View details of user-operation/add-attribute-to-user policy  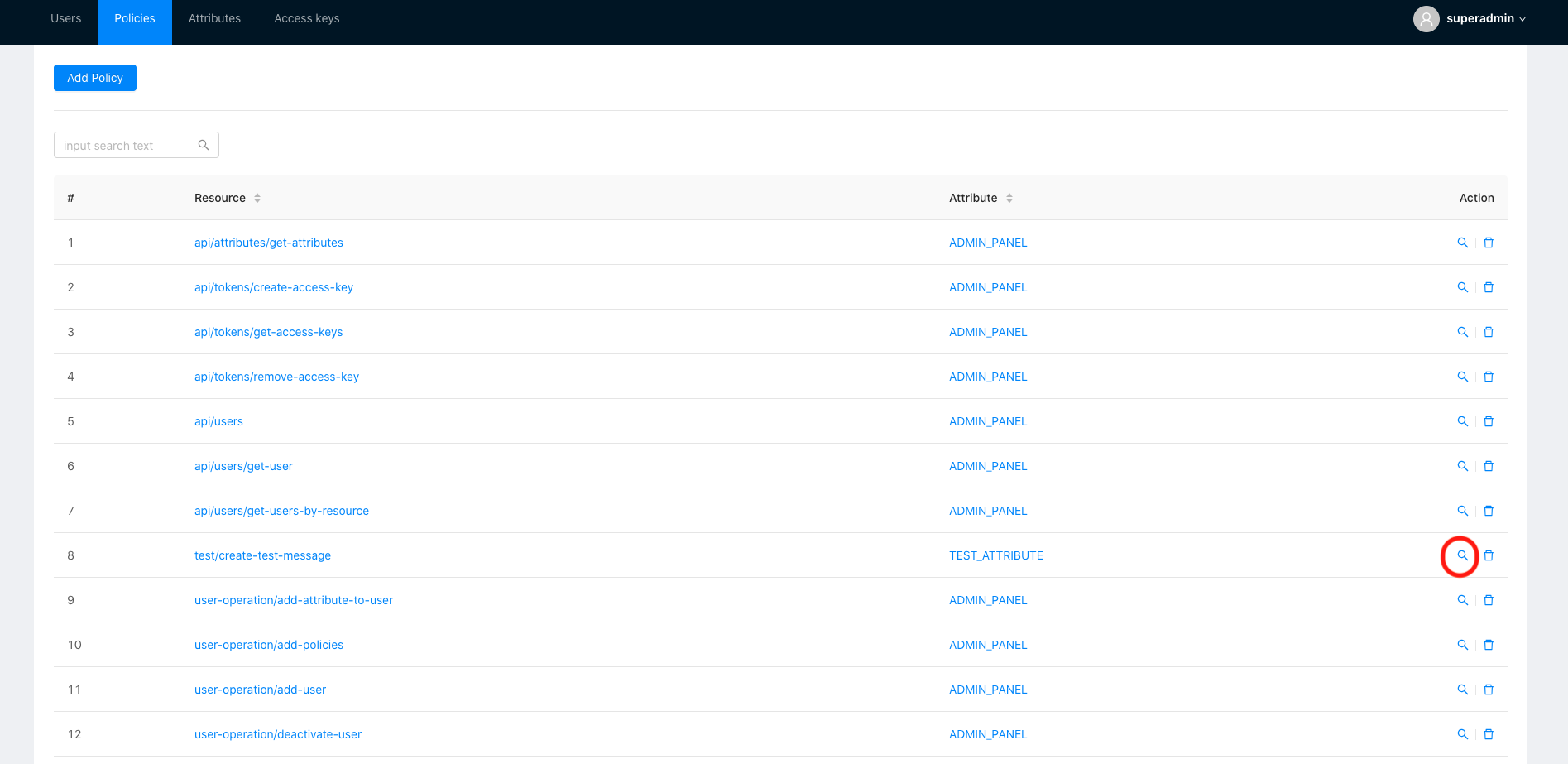(1463, 600)
